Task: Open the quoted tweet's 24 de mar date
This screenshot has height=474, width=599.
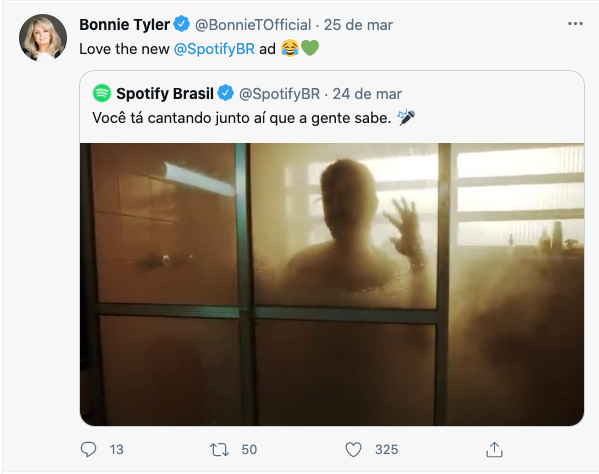Action: tap(367, 94)
